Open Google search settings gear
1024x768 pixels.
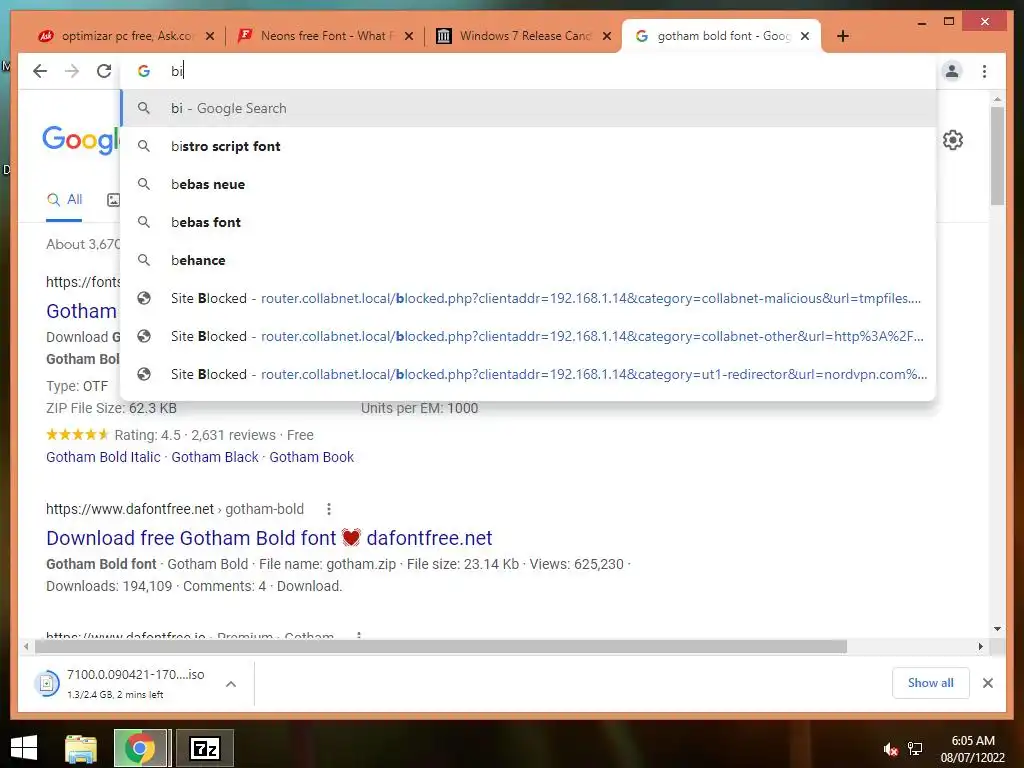click(x=953, y=140)
